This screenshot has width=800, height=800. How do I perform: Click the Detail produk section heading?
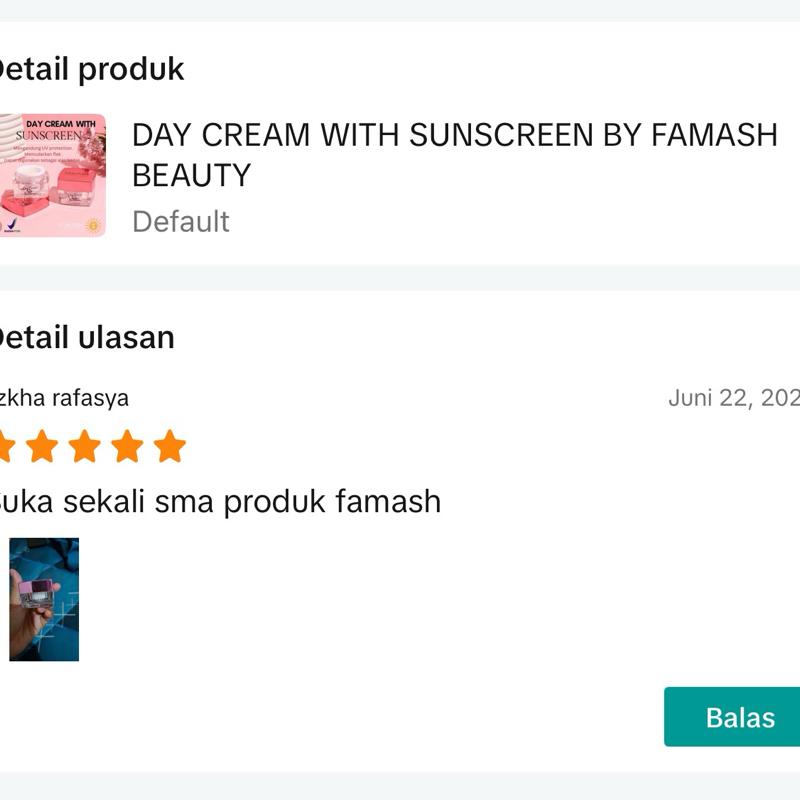pyautogui.click(x=90, y=70)
